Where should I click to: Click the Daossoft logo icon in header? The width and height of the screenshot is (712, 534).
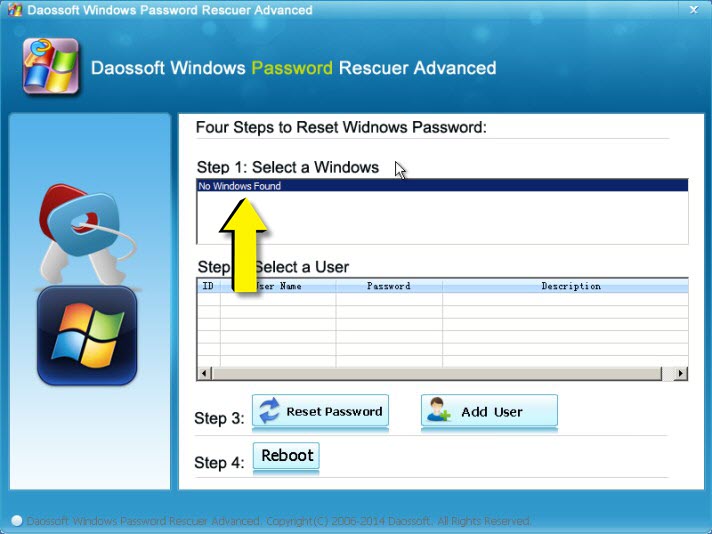tap(51, 66)
